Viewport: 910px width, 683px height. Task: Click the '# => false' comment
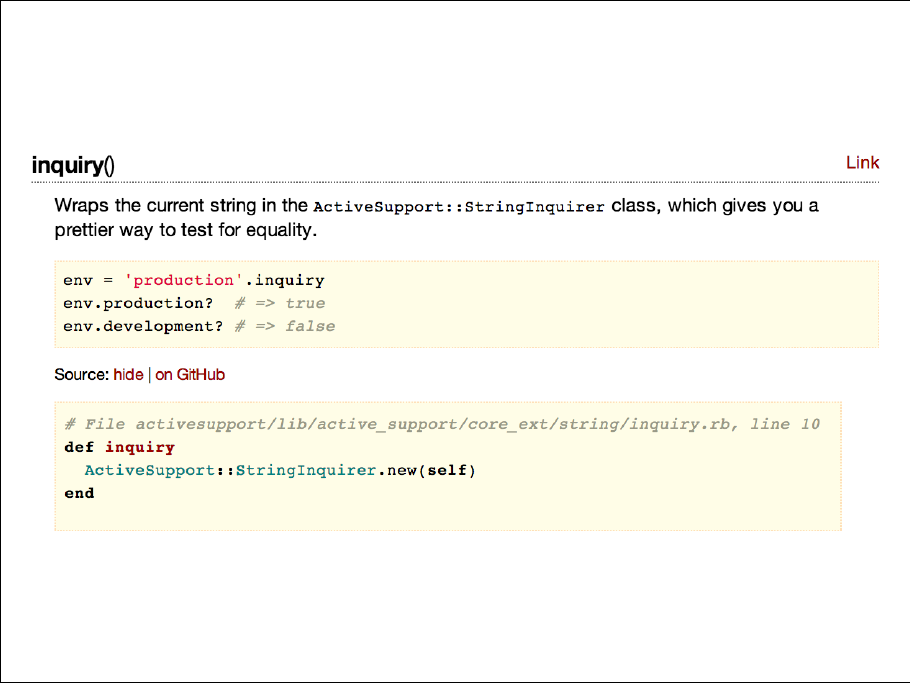pos(285,326)
